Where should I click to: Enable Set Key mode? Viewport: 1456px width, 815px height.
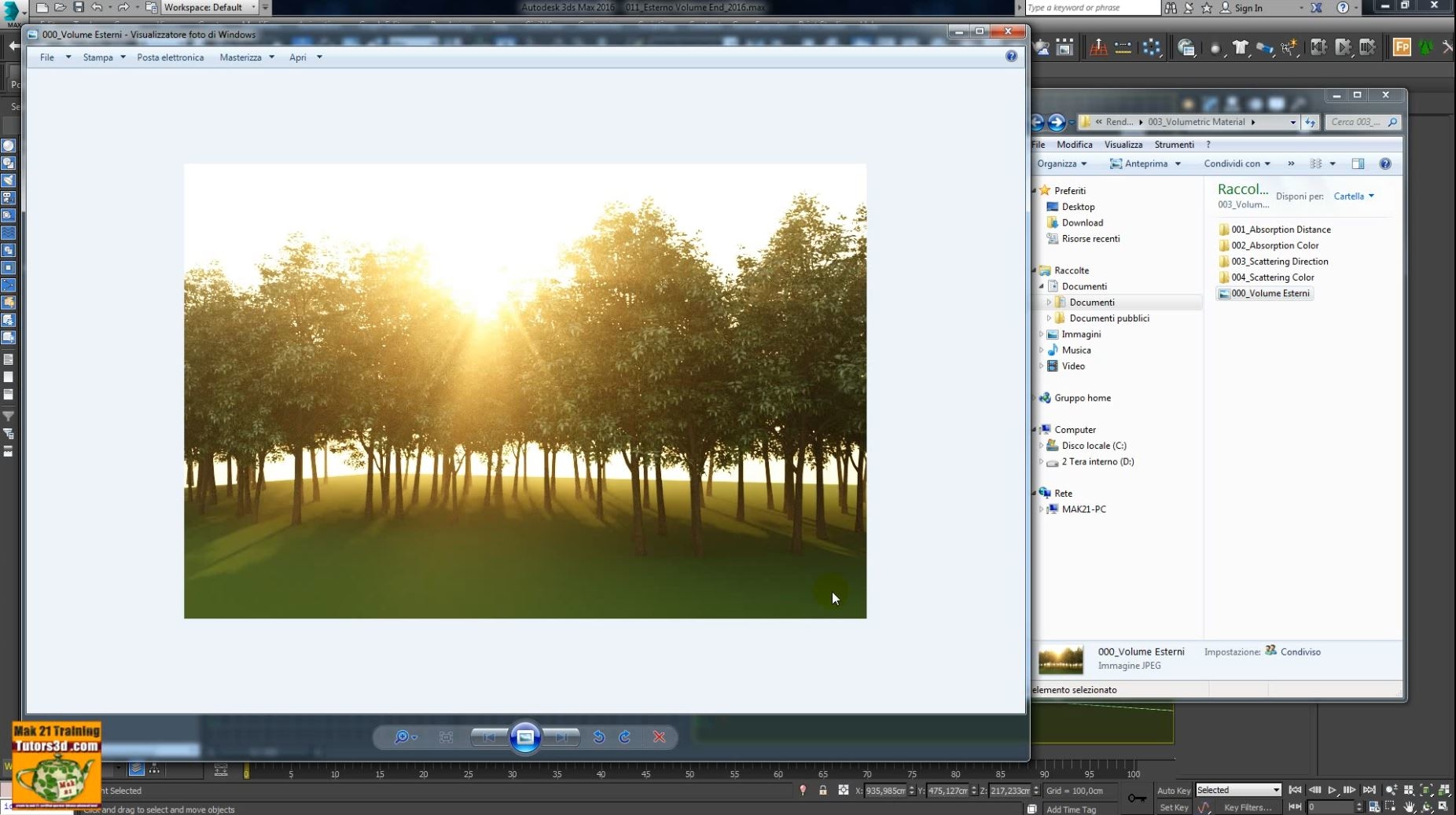(1175, 807)
